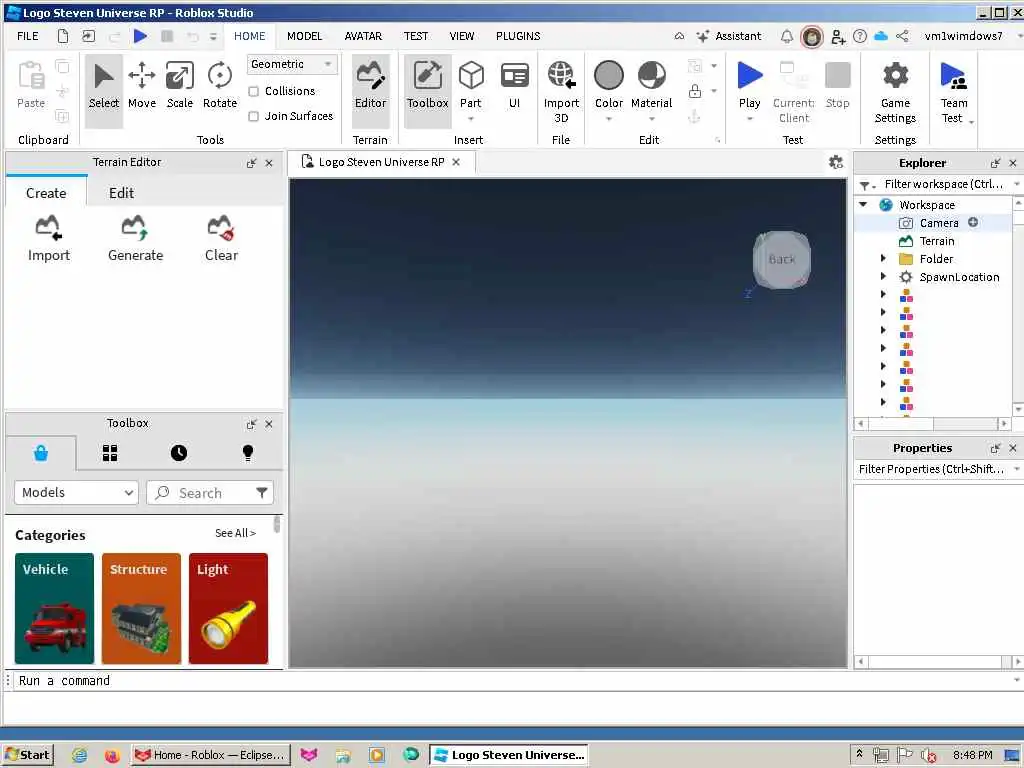The height and width of the screenshot is (768, 1024).
Task: Open the Assistant panel
Action: click(729, 36)
